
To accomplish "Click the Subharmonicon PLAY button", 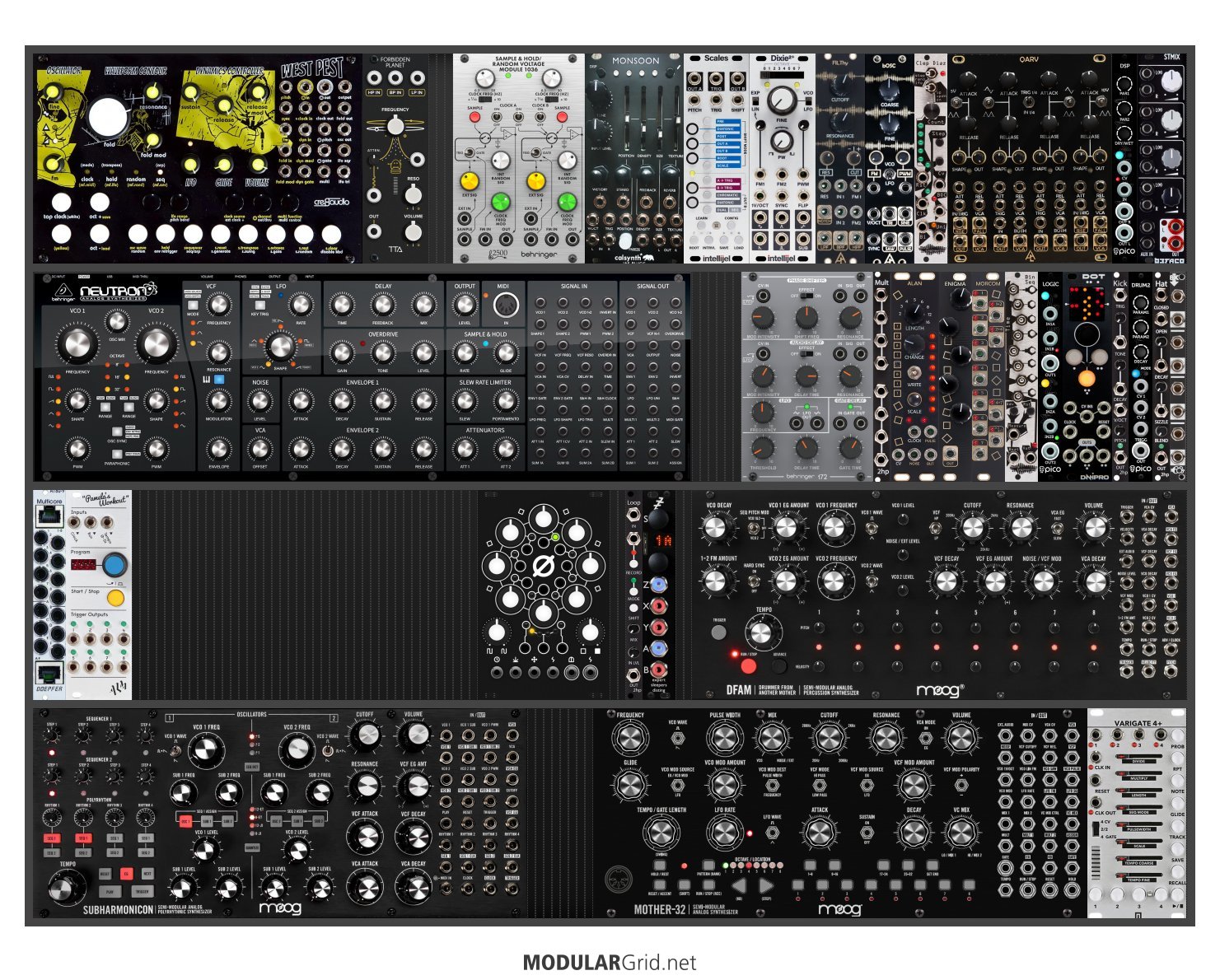I will point(110,891).
